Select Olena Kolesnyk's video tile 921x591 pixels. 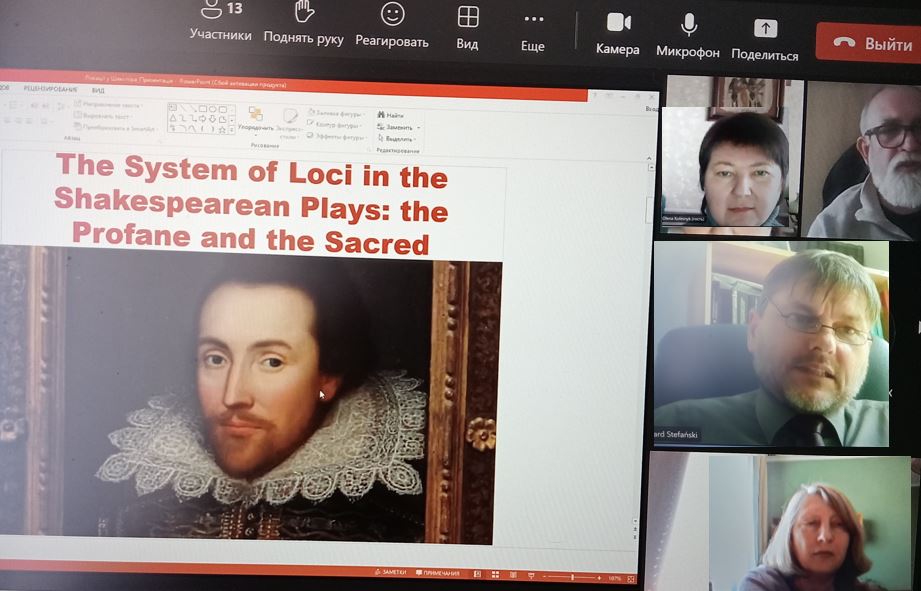(x=730, y=153)
